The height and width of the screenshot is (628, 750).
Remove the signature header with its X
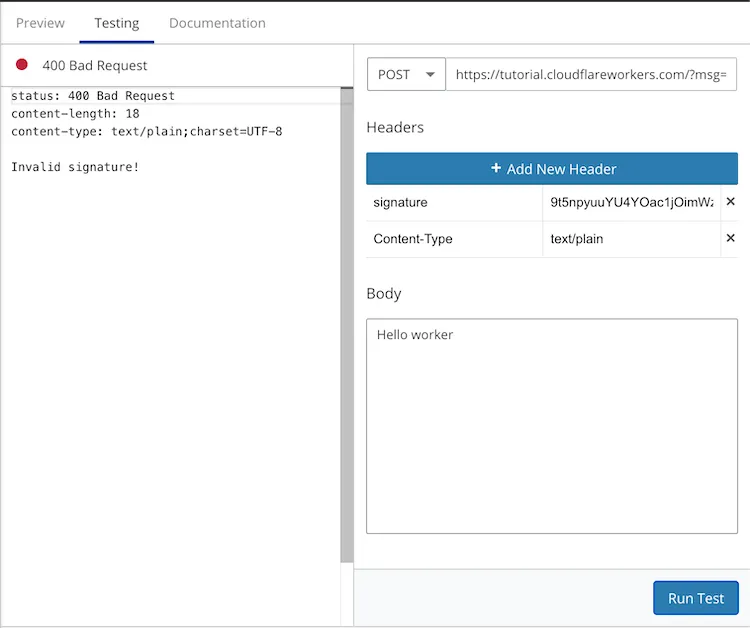pyautogui.click(x=730, y=202)
